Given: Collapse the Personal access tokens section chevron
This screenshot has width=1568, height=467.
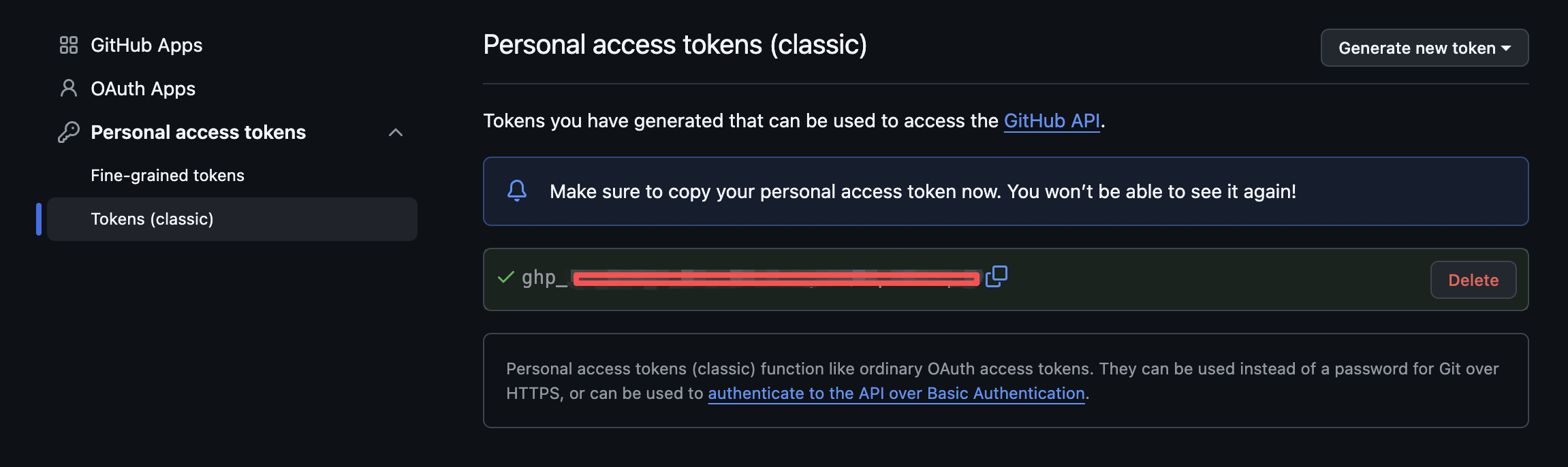Looking at the screenshot, I should click(x=396, y=132).
